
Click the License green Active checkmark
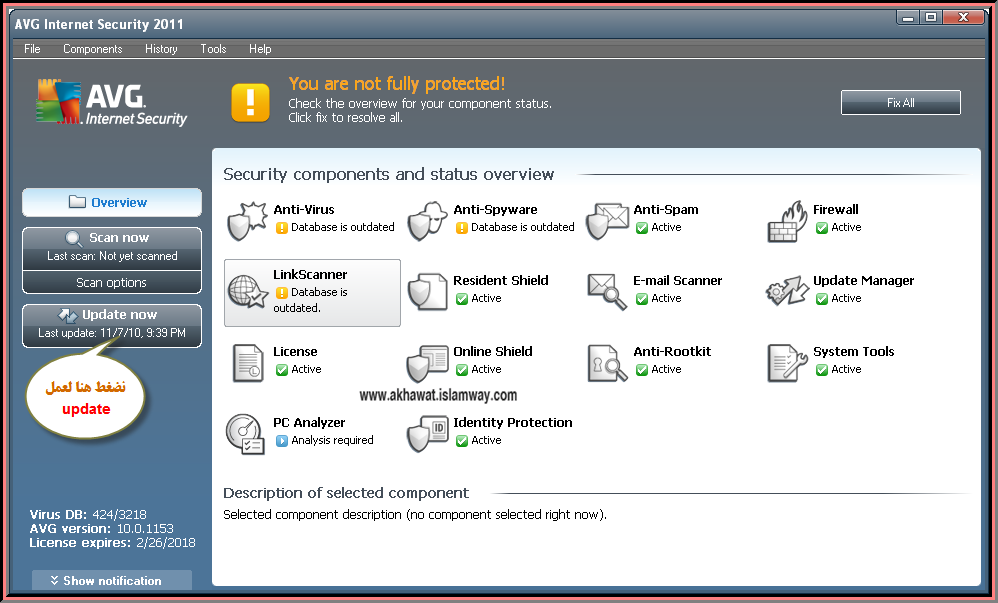281,369
